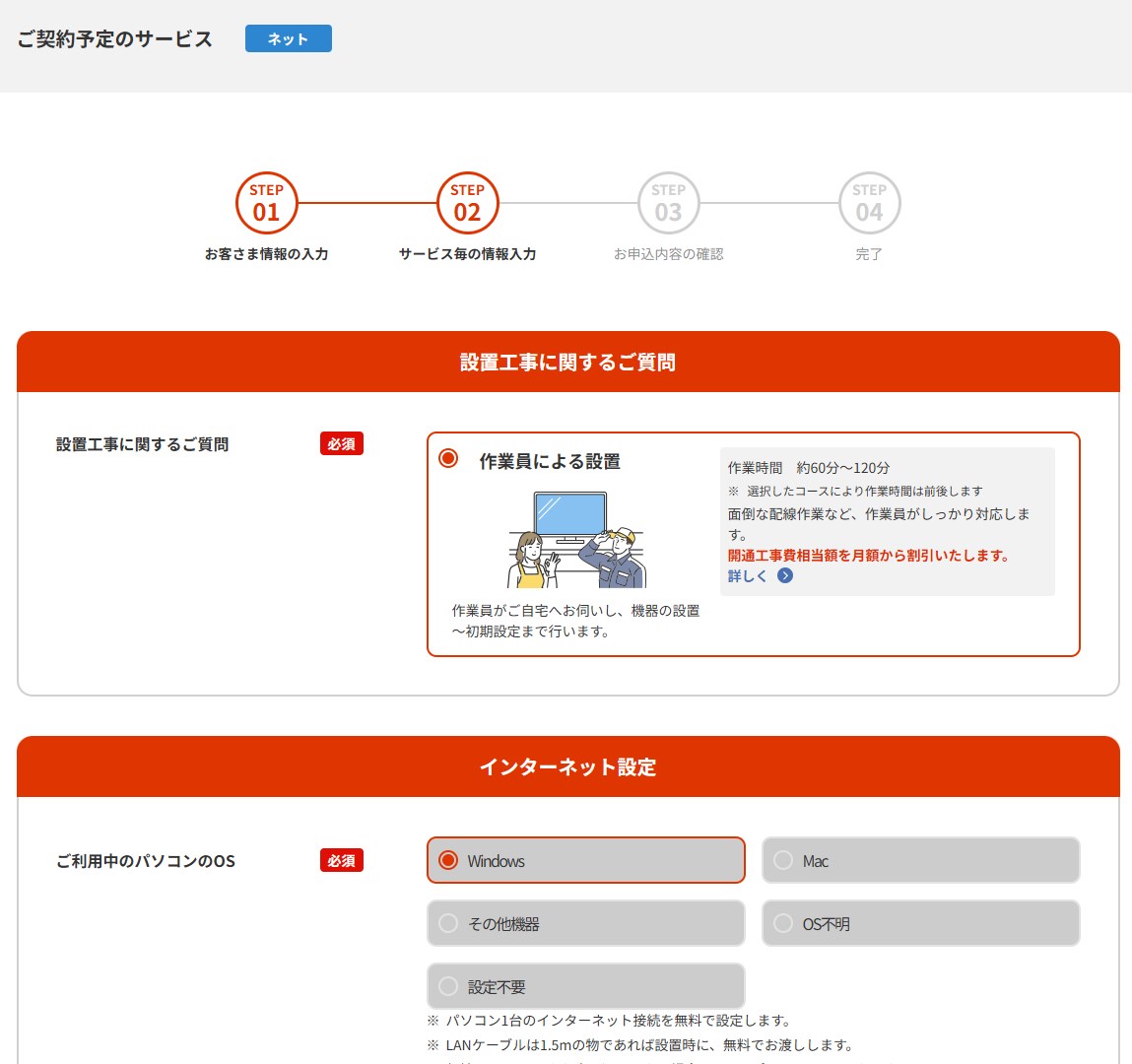This screenshot has width=1132, height=1064.
Task: Click the STEP 02 circle icon
Action: pos(467,203)
